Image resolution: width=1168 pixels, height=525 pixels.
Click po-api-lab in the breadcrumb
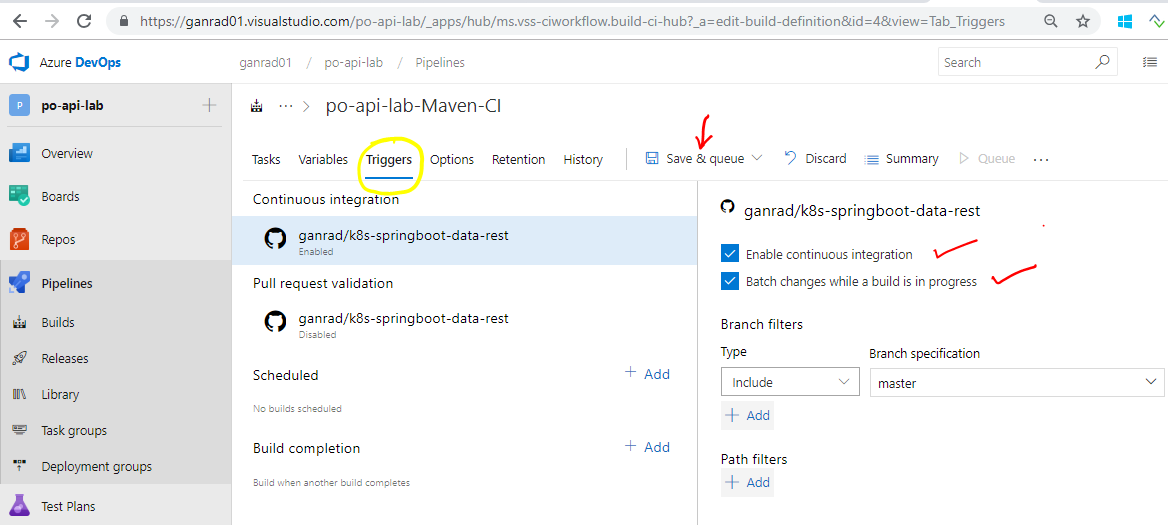click(354, 63)
